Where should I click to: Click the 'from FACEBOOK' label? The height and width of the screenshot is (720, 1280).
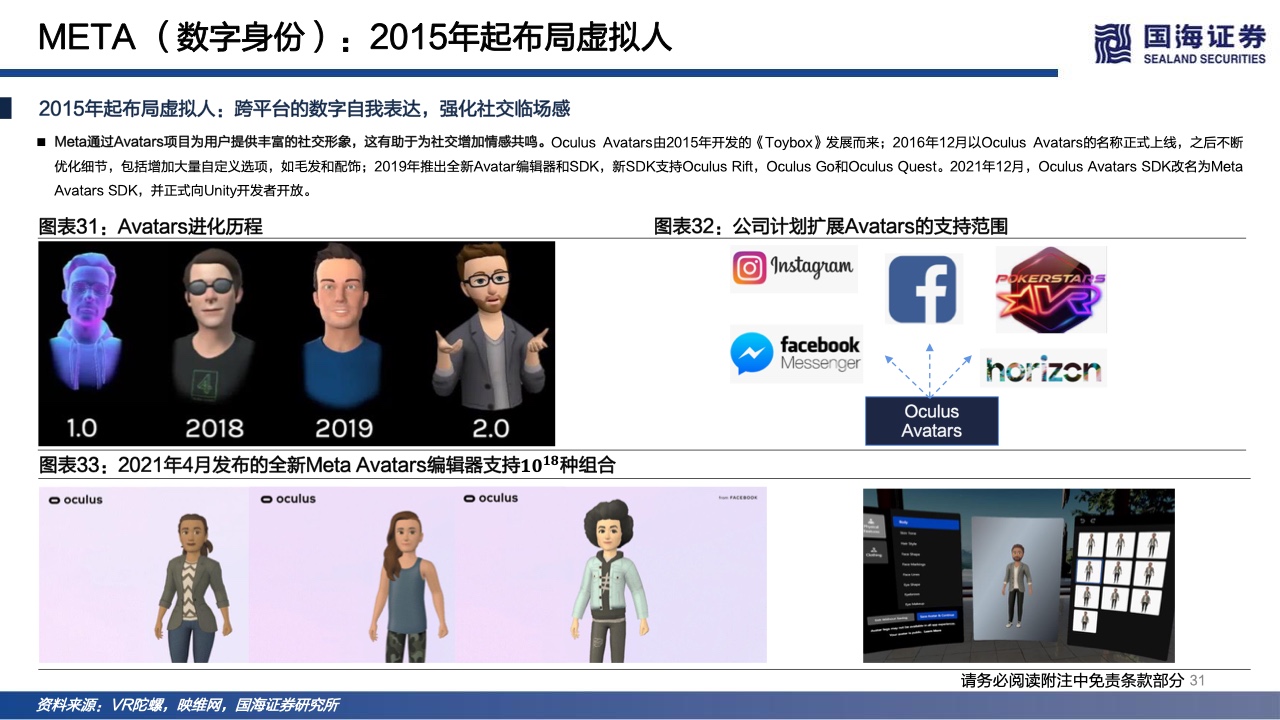click(738, 497)
